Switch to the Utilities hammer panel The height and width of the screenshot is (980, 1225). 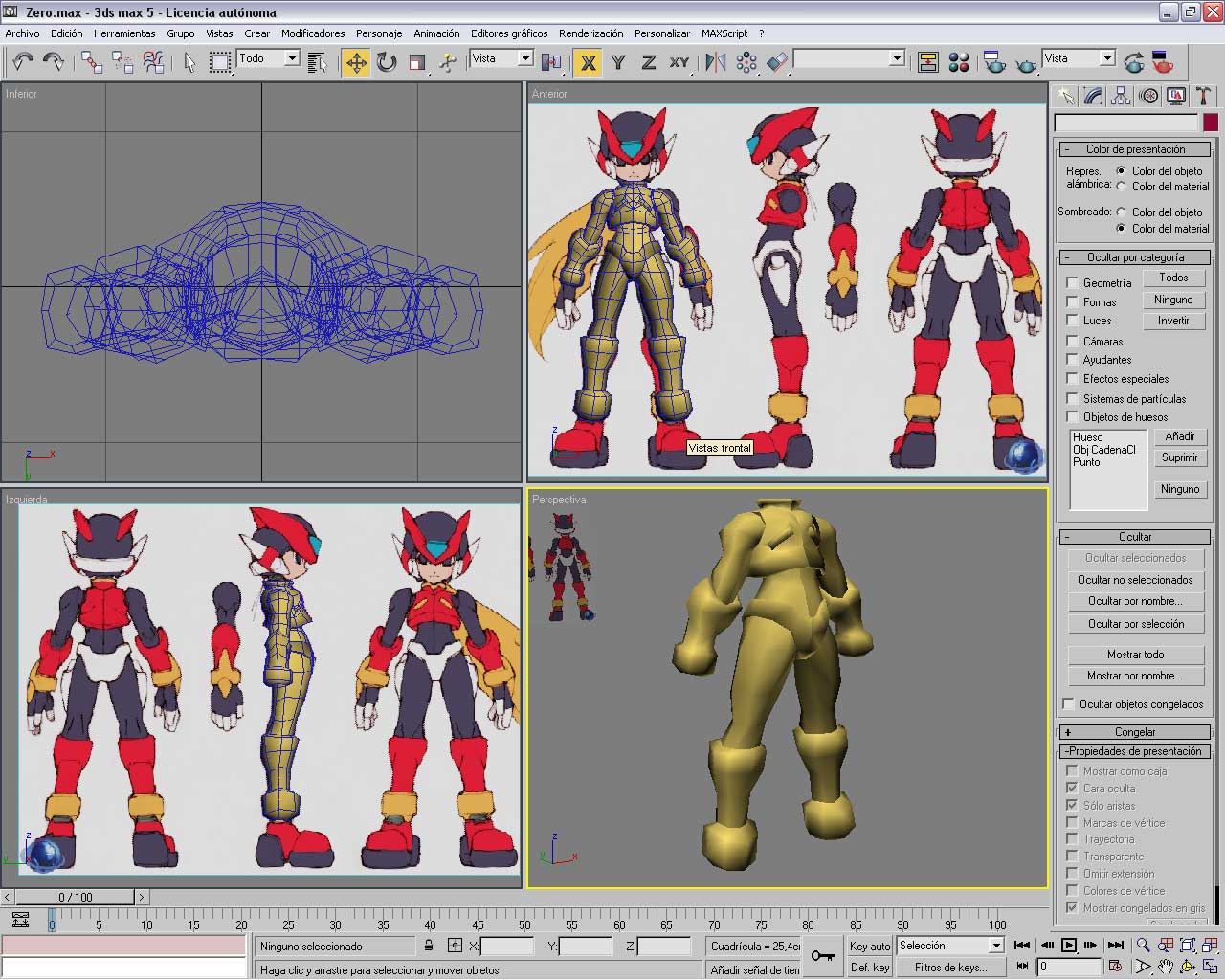1203,96
